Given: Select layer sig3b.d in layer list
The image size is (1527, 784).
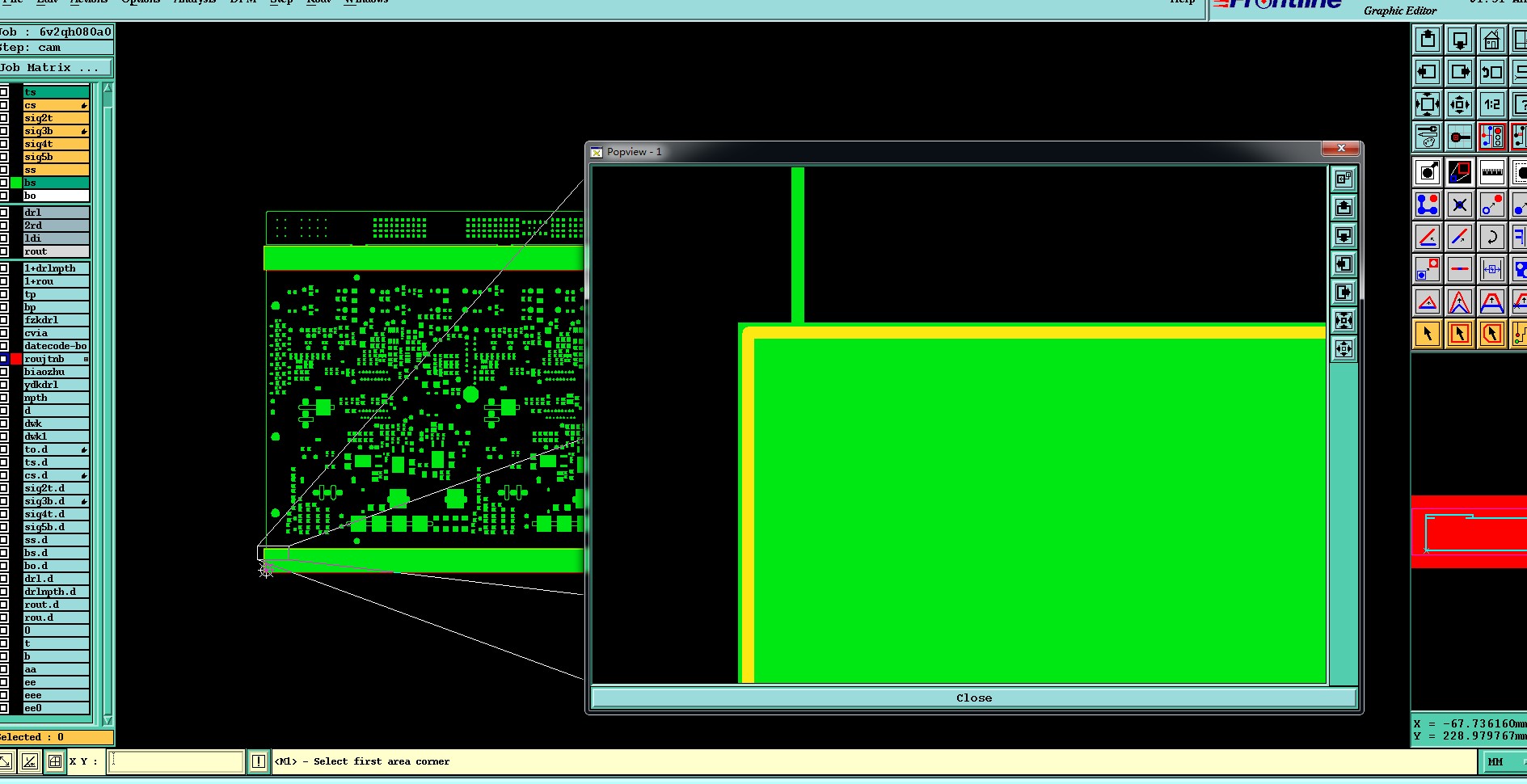Looking at the screenshot, I should click(x=56, y=501).
